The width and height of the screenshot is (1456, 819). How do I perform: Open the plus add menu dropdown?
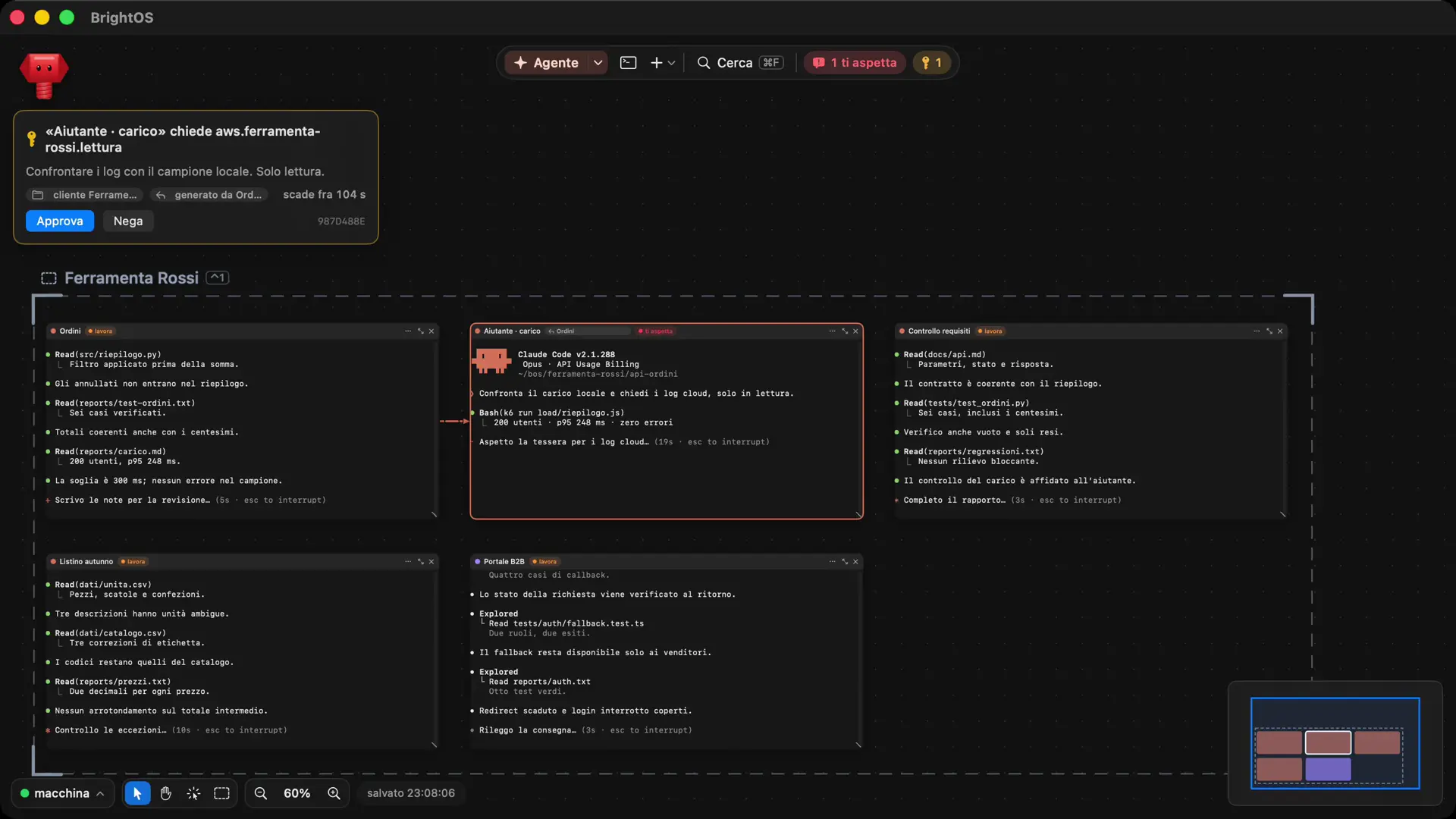point(662,63)
